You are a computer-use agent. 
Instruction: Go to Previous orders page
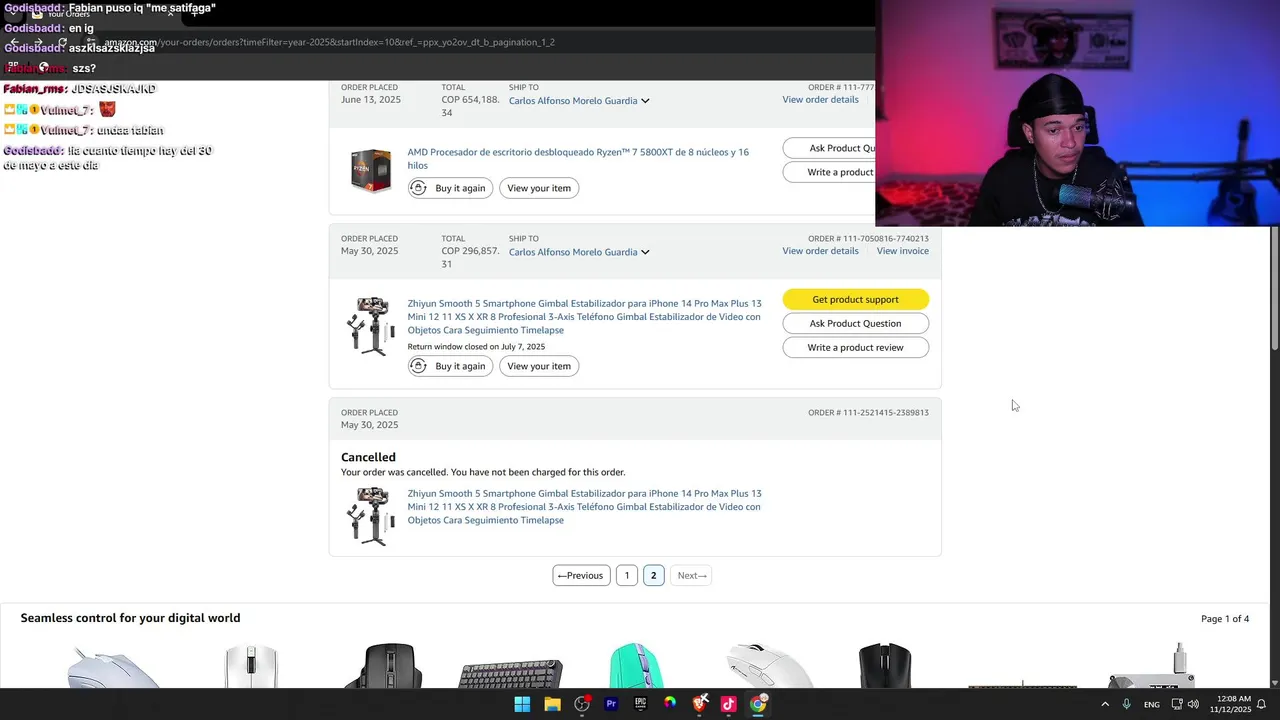[581, 575]
